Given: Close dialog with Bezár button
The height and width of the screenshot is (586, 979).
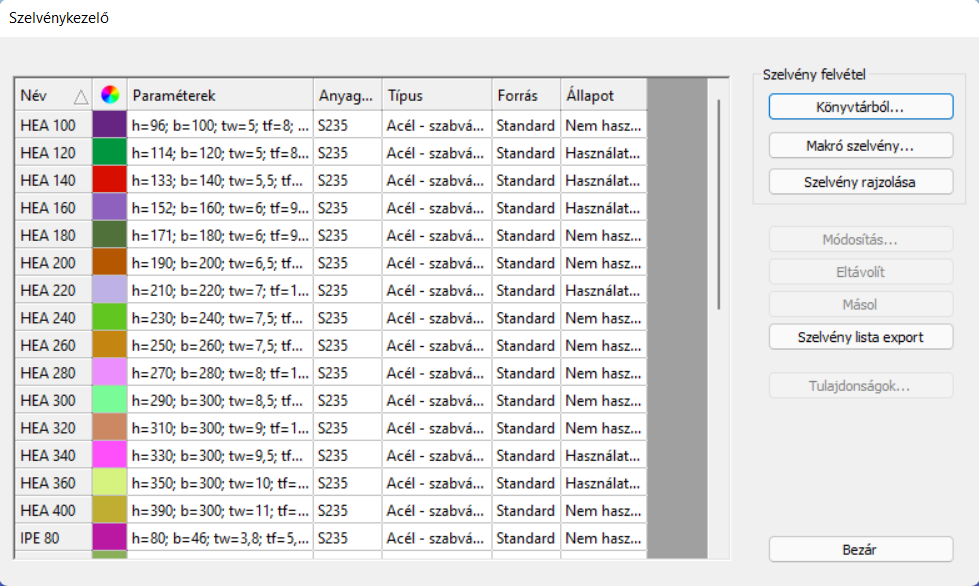Looking at the screenshot, I should tap(860, 550).
